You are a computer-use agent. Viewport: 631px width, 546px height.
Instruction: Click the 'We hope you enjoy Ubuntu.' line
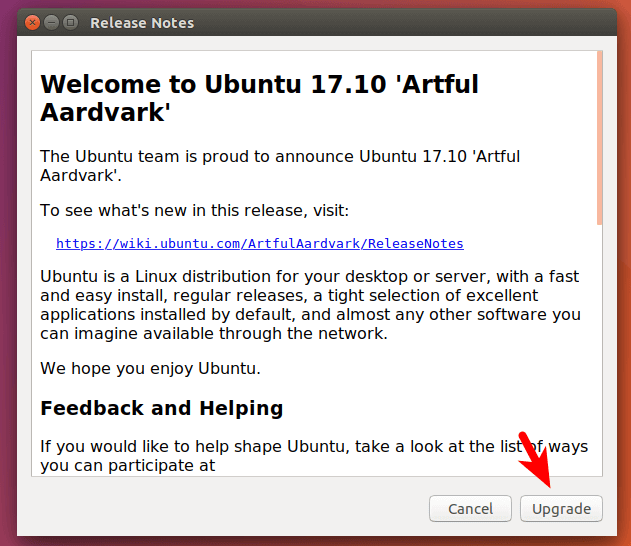[x=150, y=368]
